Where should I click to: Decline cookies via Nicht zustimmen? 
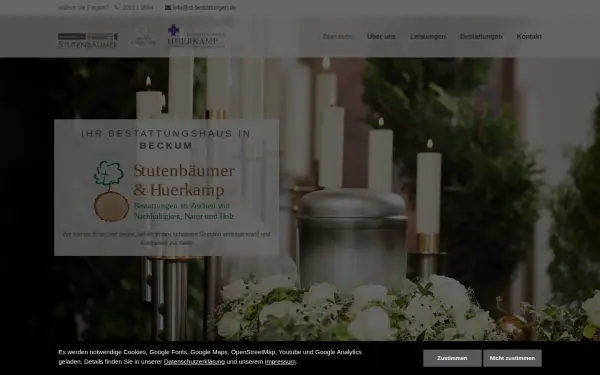512,358
